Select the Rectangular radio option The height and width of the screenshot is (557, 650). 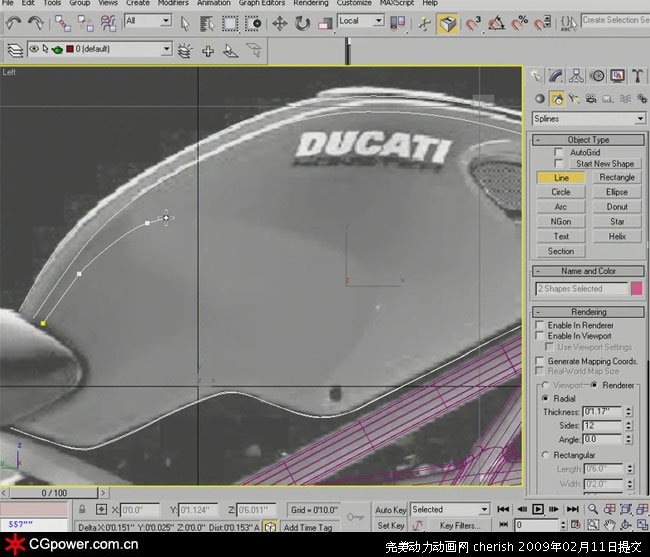point(546,455)
